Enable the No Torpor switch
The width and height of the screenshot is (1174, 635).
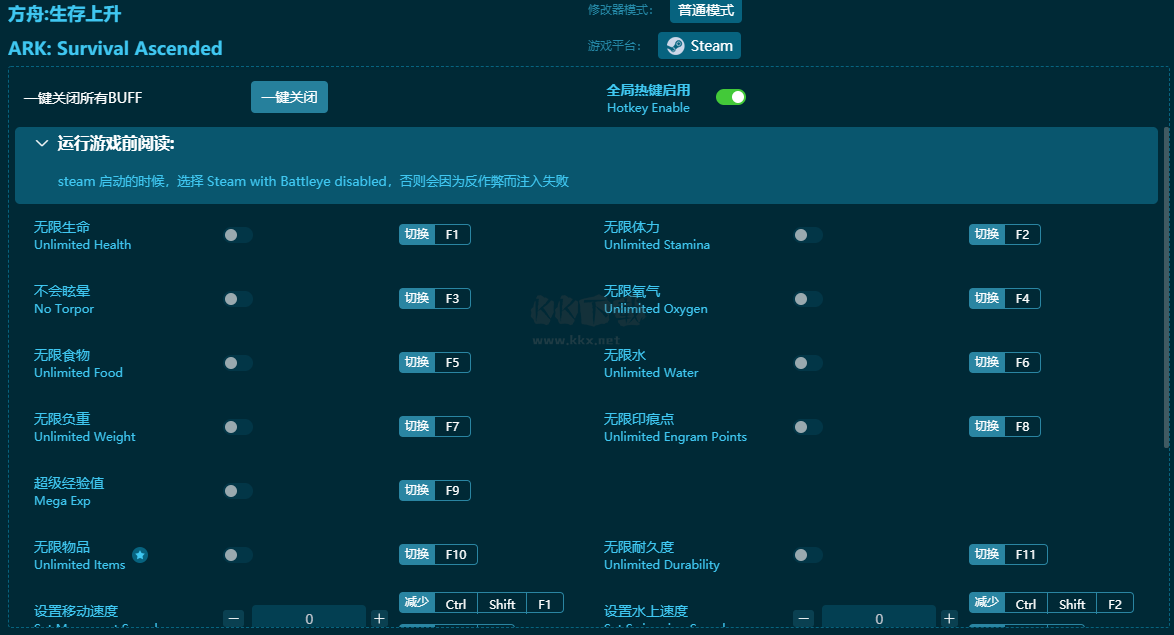click(238, 299)
